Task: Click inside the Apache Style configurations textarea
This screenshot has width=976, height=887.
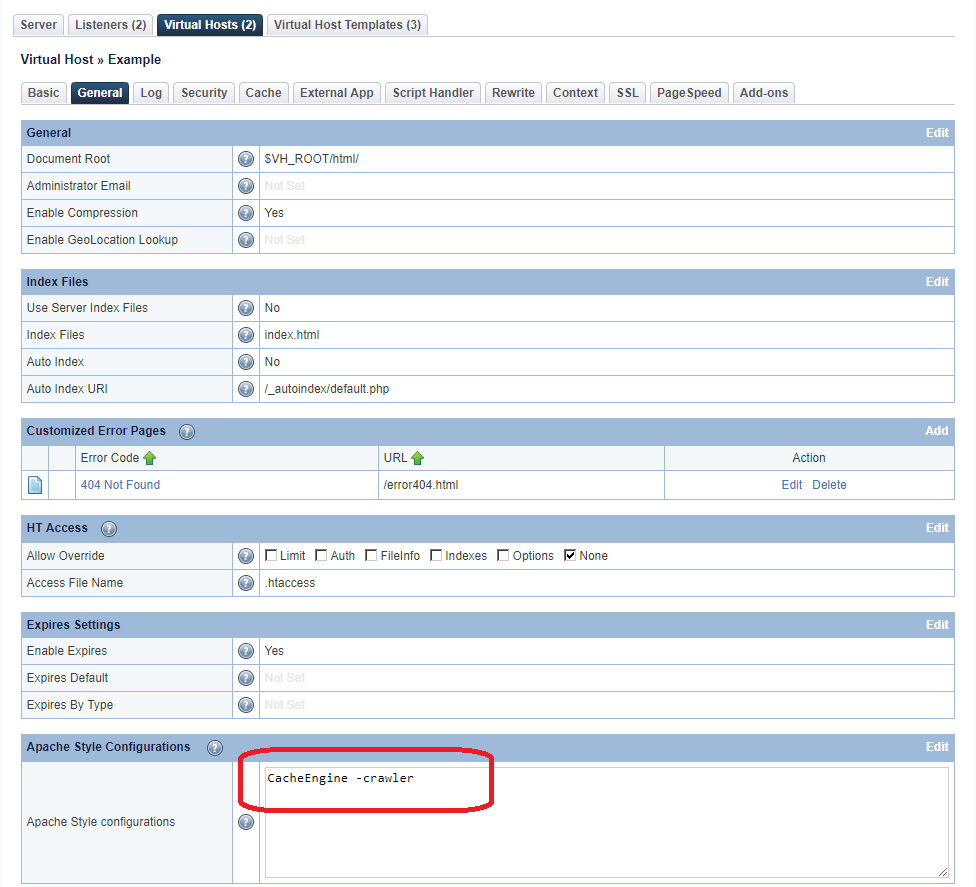Action: 607,822
